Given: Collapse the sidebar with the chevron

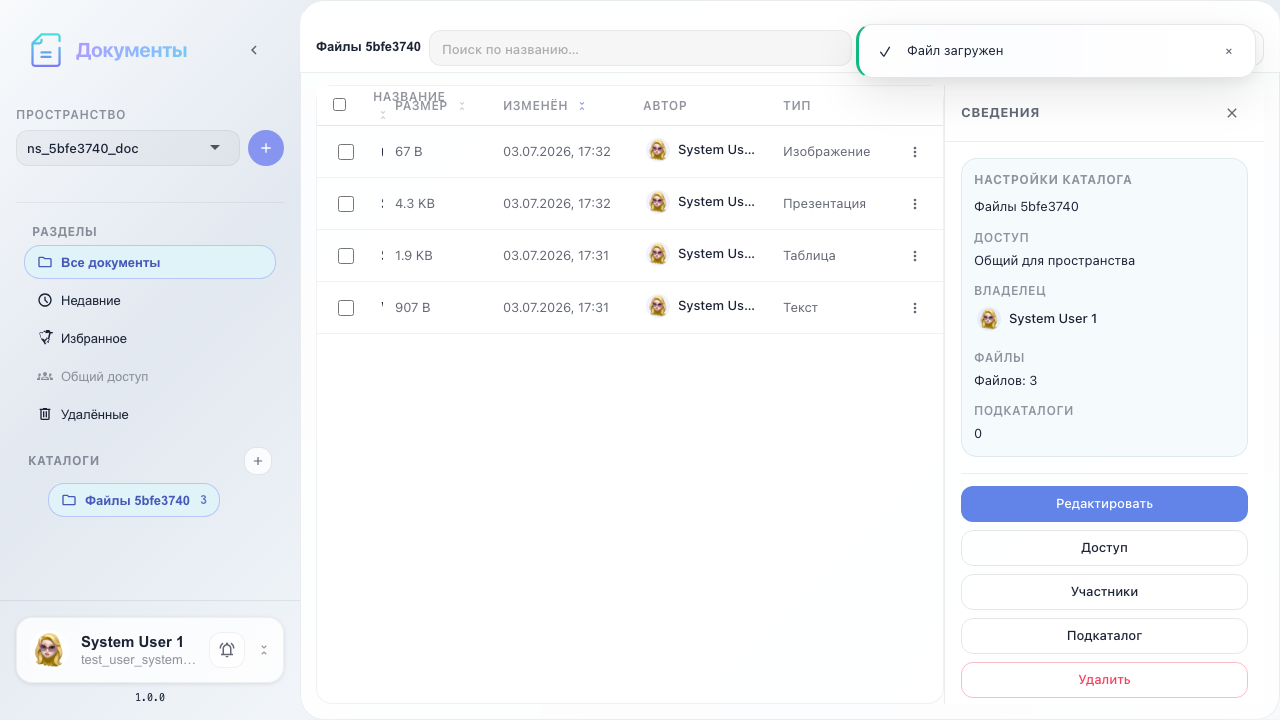Looking at the screenshot, I should [254, 50].
